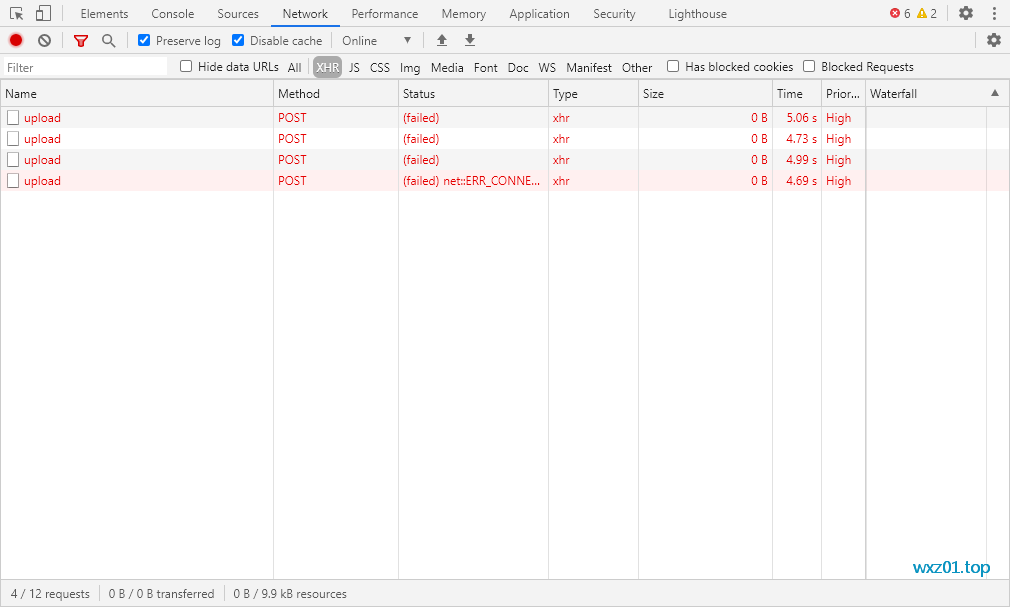Sort by the Time column header
This screenshot has width=1010, height=607.
point(797,93)
